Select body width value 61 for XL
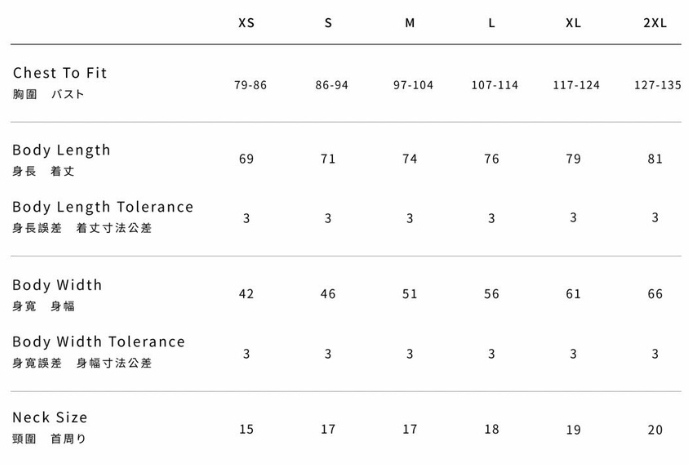689x465 pixels. 573,294
